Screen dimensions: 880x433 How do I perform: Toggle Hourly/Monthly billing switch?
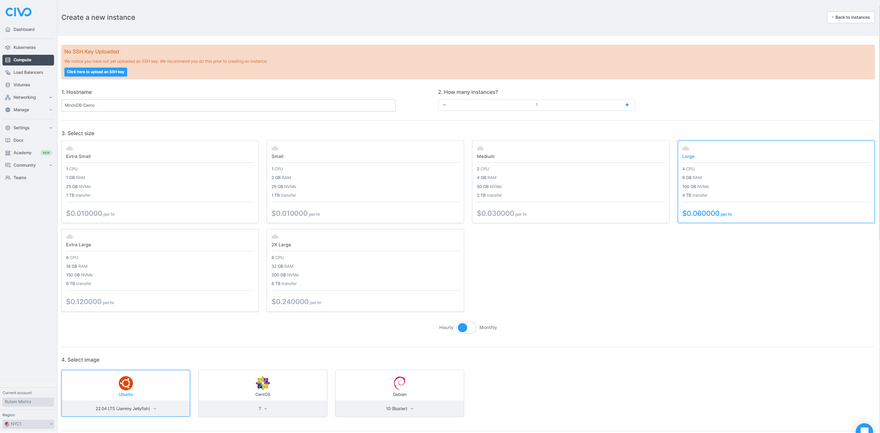tap(463, 328)
